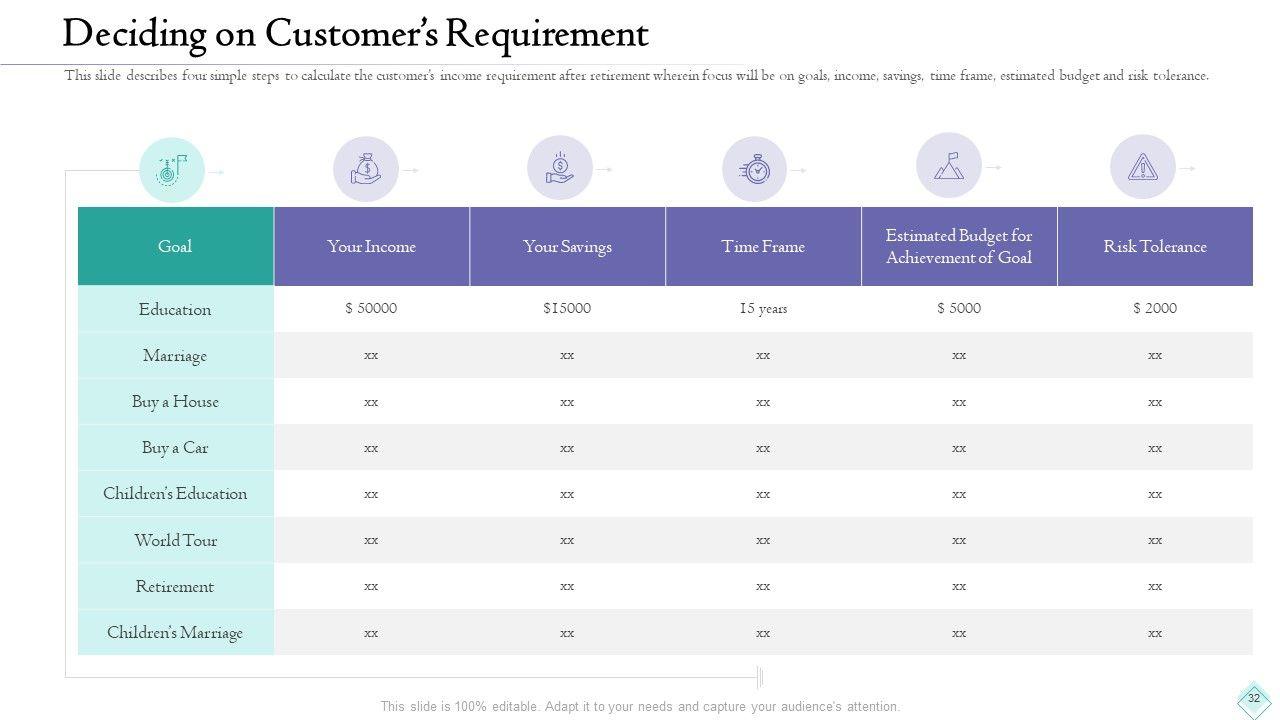Viewport: 1280px width, 720px height.
Task: Click the Education row label
Action: tap(175, 309)
